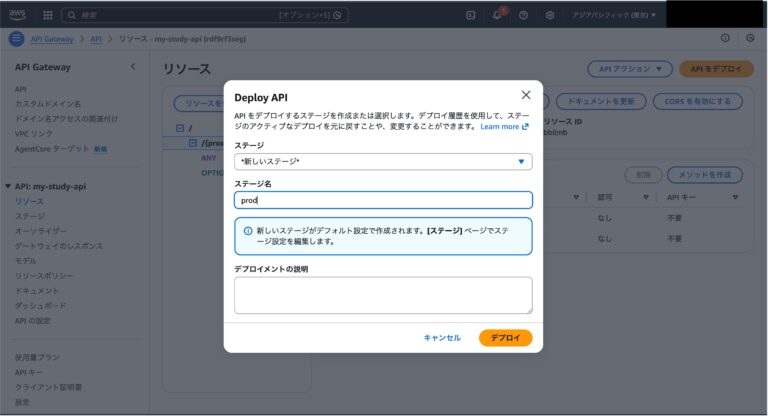768x416 pixels.
Task: Open the settings gear in the header
Action: pyautogui.click(x=550, y=15)
